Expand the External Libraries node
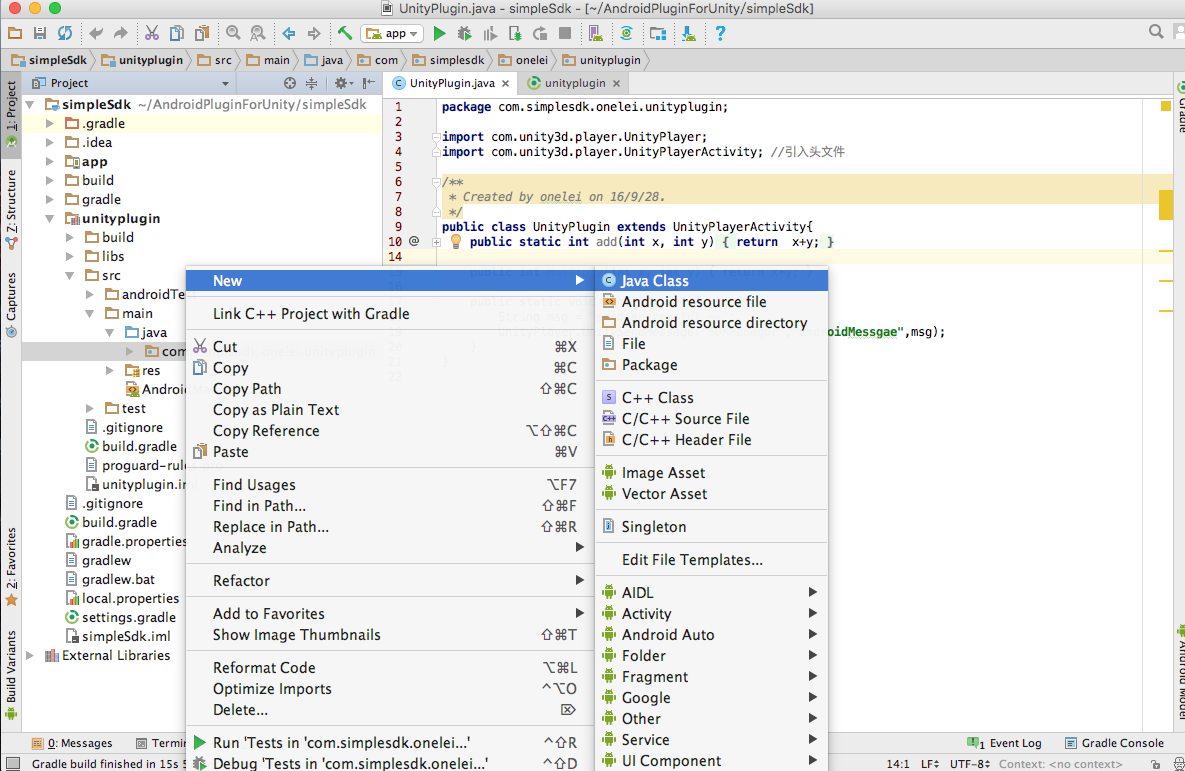Viewport: 1185px width, 771px height. [x=30, y=655]
